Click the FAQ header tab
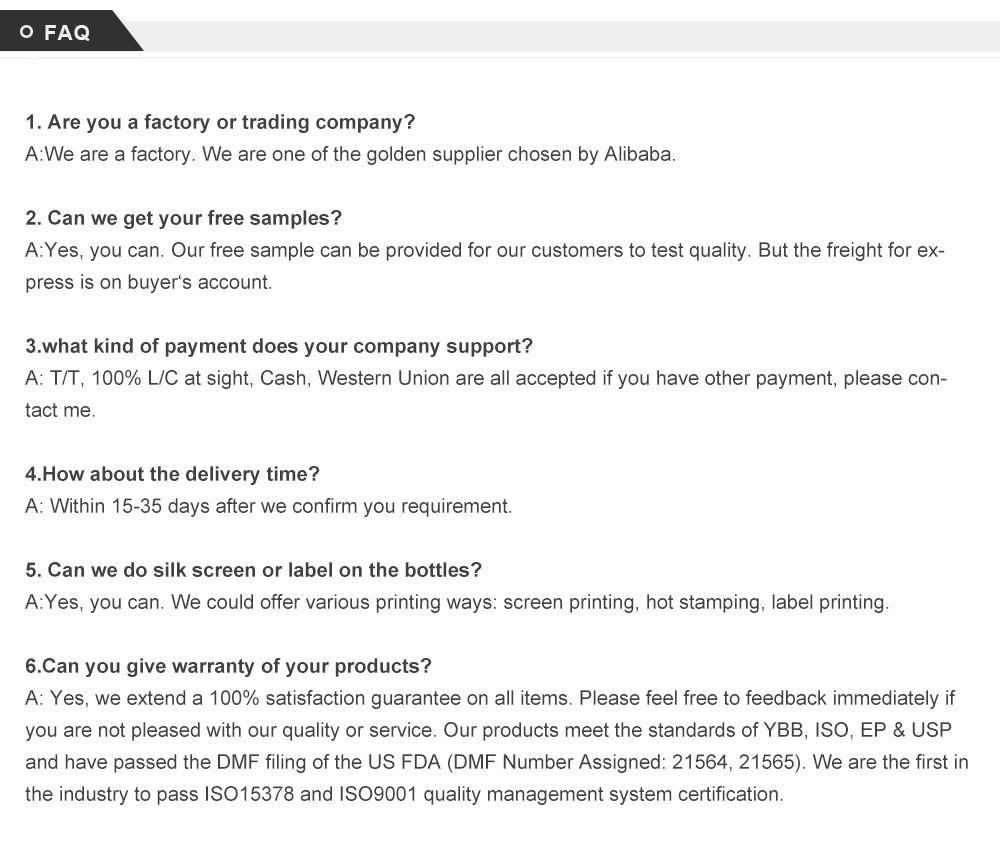 click(68, 32)
